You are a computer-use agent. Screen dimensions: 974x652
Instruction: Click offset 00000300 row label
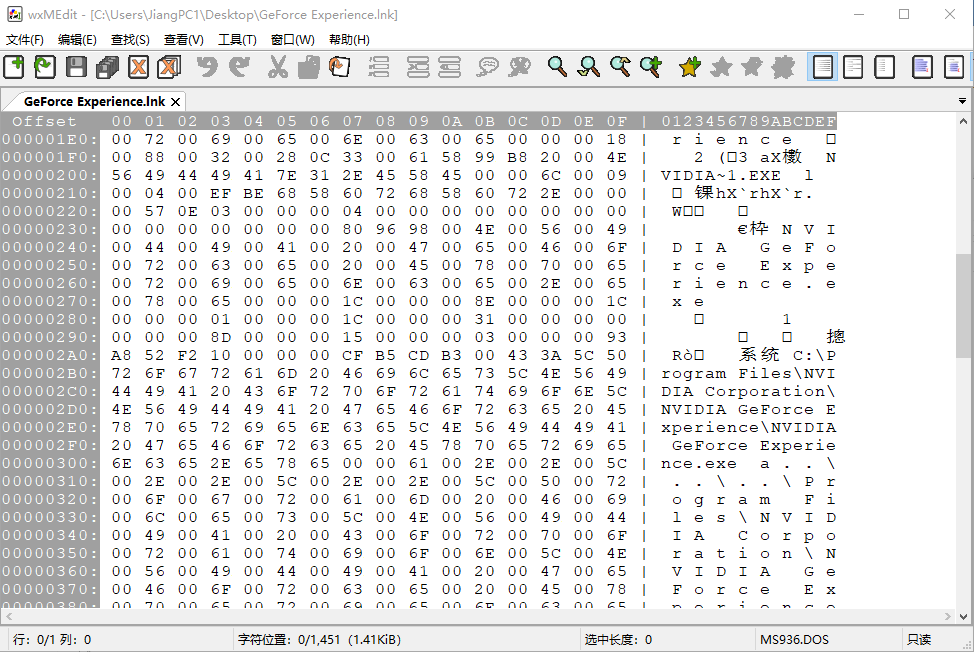50,463
